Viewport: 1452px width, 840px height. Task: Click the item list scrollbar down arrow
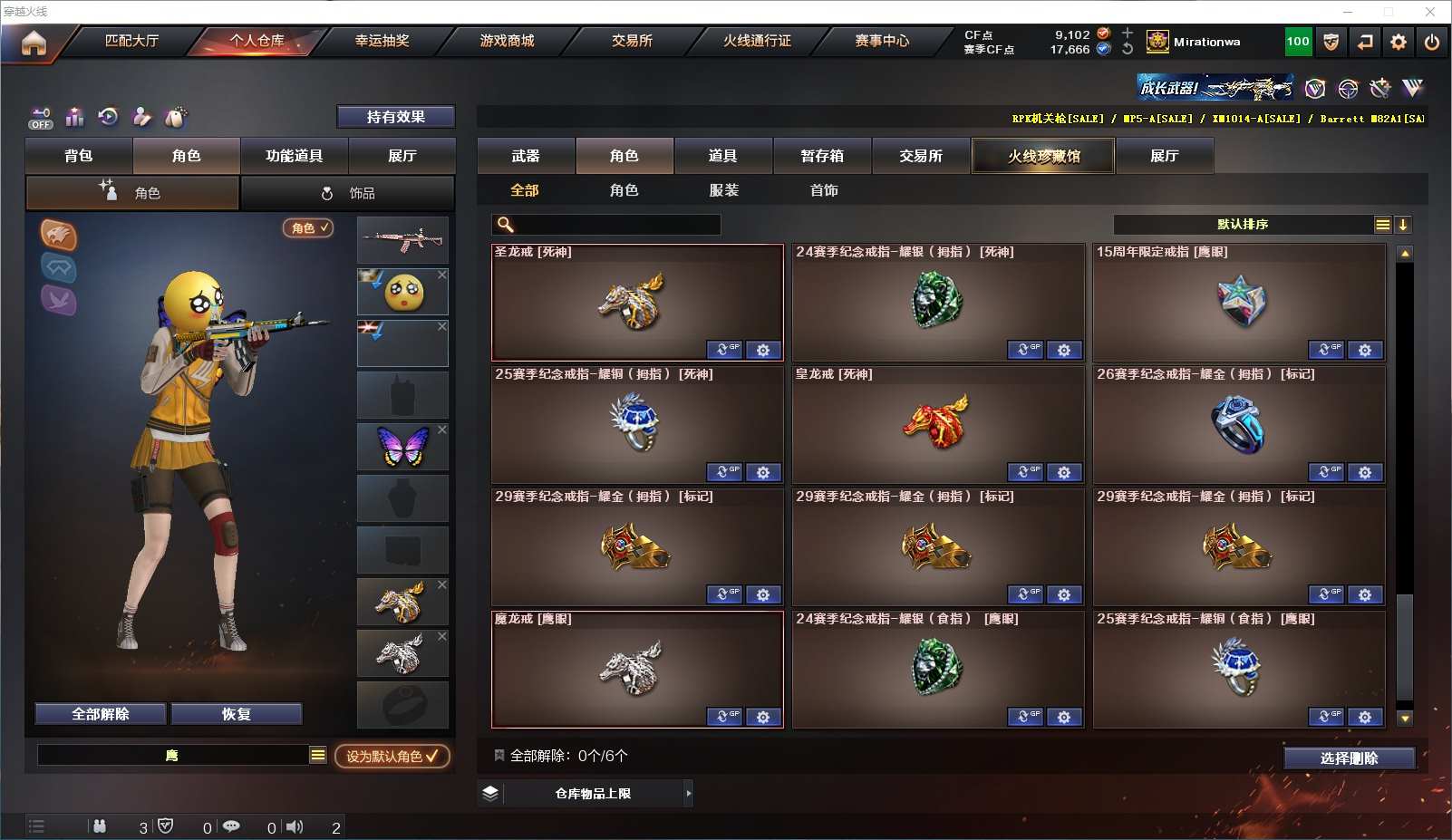(x=1405, y=719)
